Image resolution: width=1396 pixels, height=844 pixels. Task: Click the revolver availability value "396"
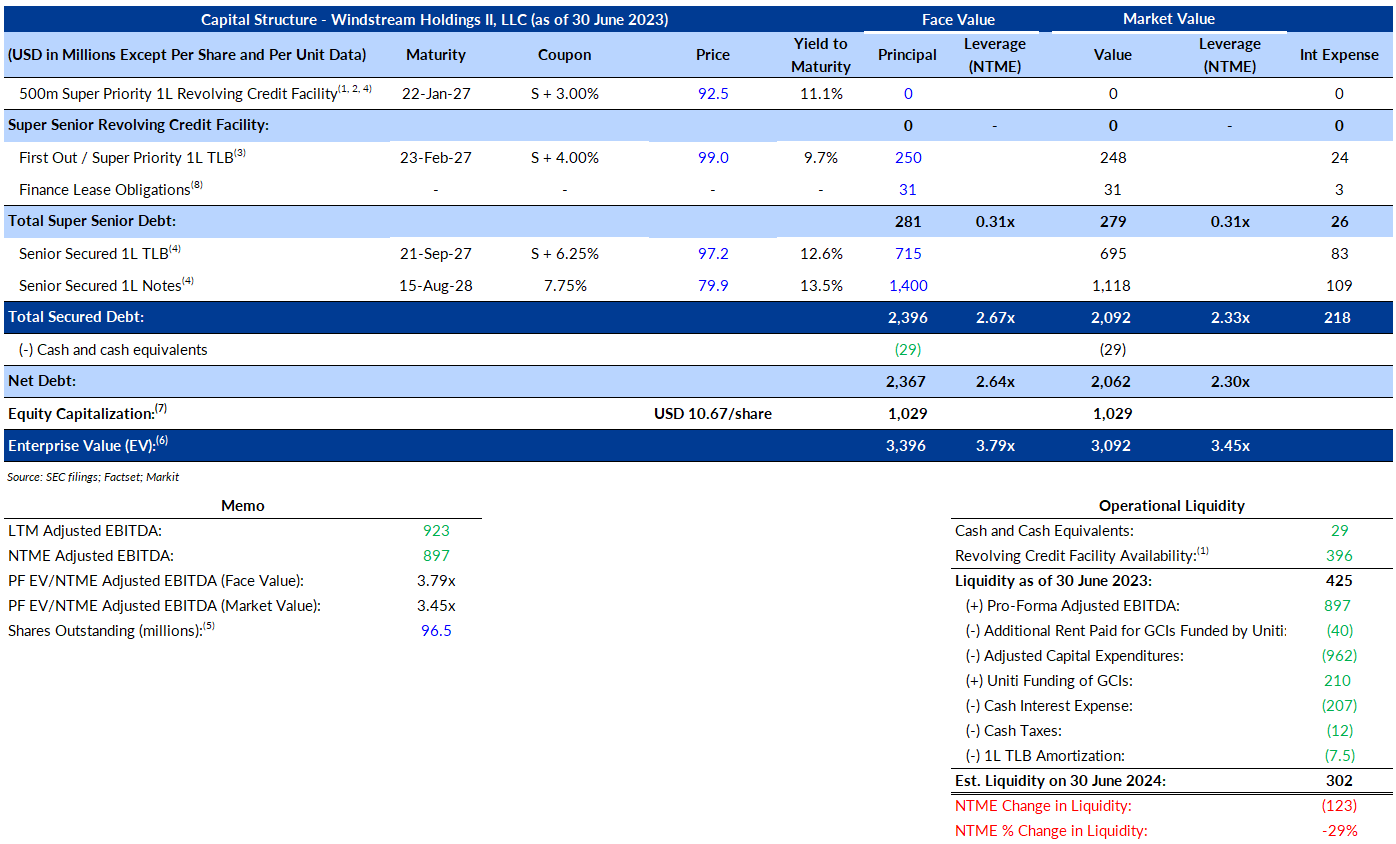pos(1340,556)
